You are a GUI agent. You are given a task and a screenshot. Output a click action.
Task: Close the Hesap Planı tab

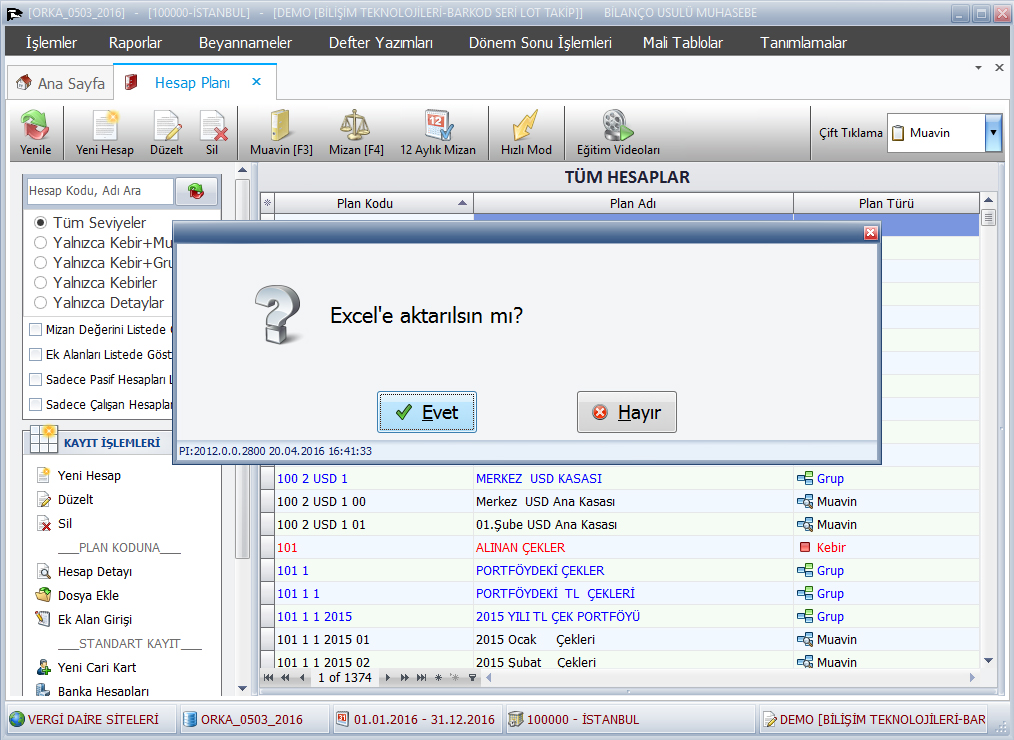[x=257, y=82]
